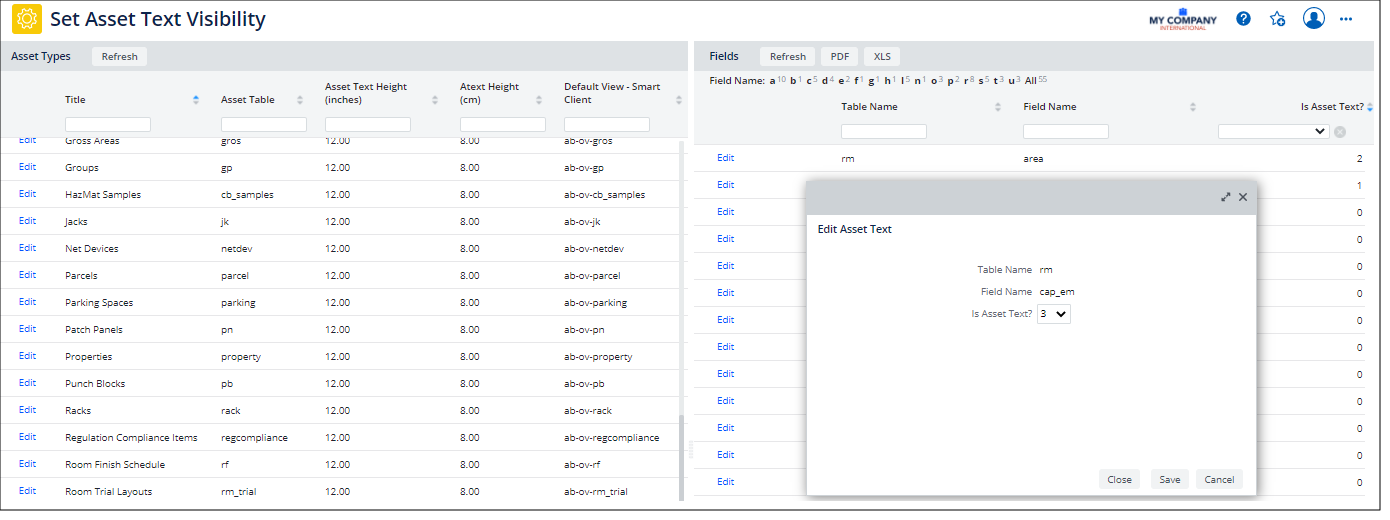Open the Is Asset Text filter dropdown
Viewport: 1390px width, 520px height.
pos(1273,131)
